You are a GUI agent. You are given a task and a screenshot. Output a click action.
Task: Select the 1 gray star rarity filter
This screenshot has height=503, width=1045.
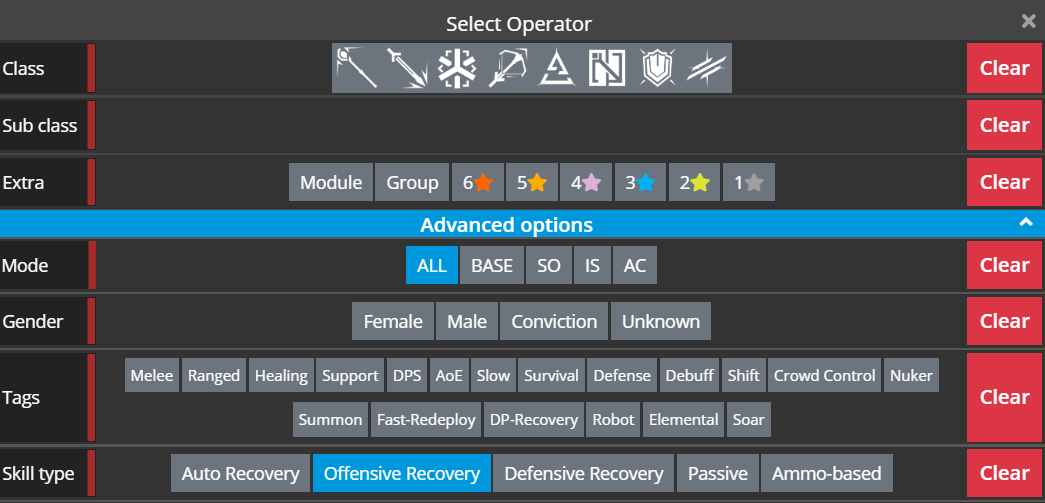(748, 182)
